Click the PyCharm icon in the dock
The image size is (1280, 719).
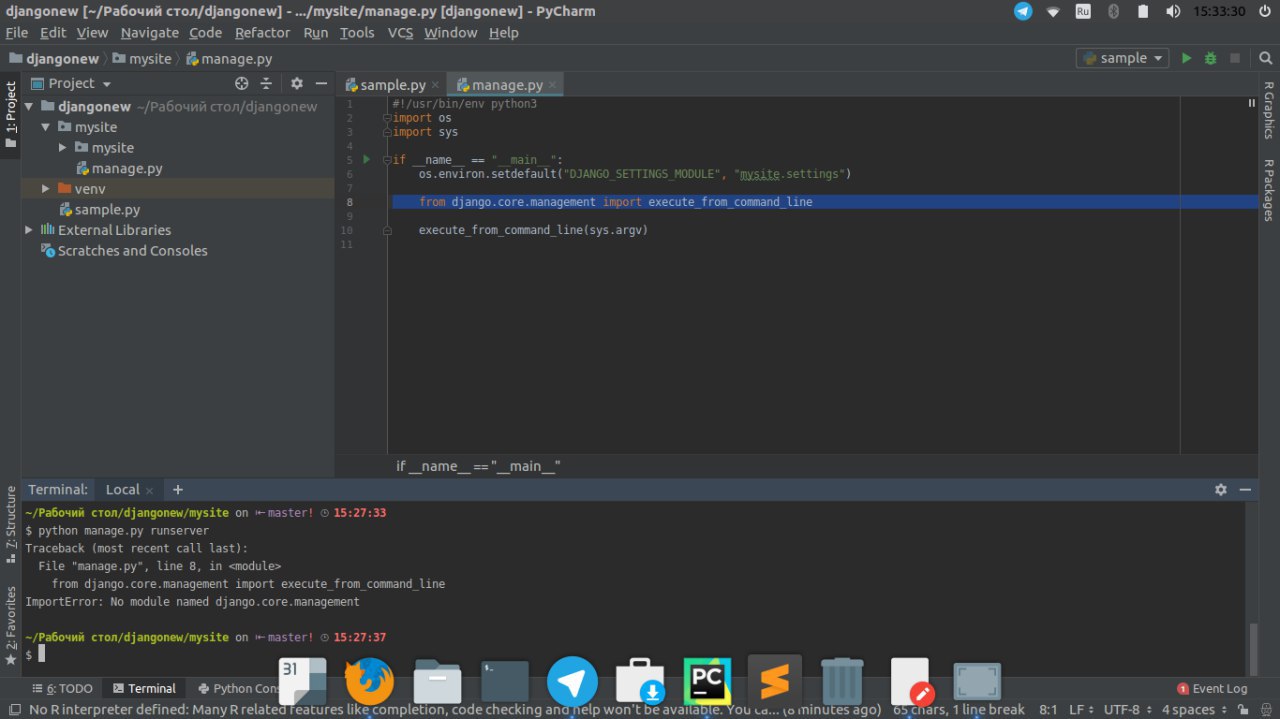[x=707, y=681]
